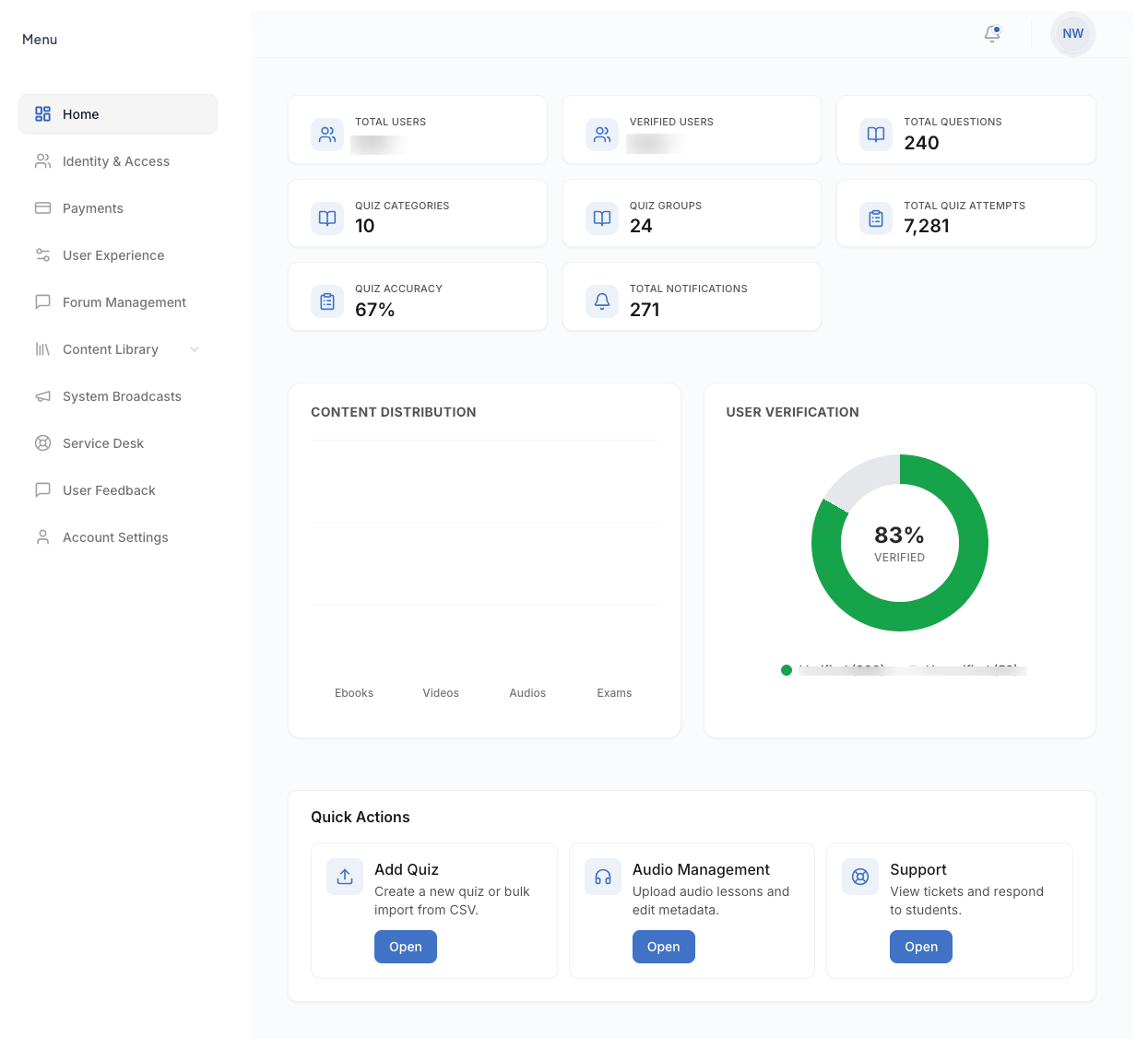Go to Account Settings

(118, 537)
